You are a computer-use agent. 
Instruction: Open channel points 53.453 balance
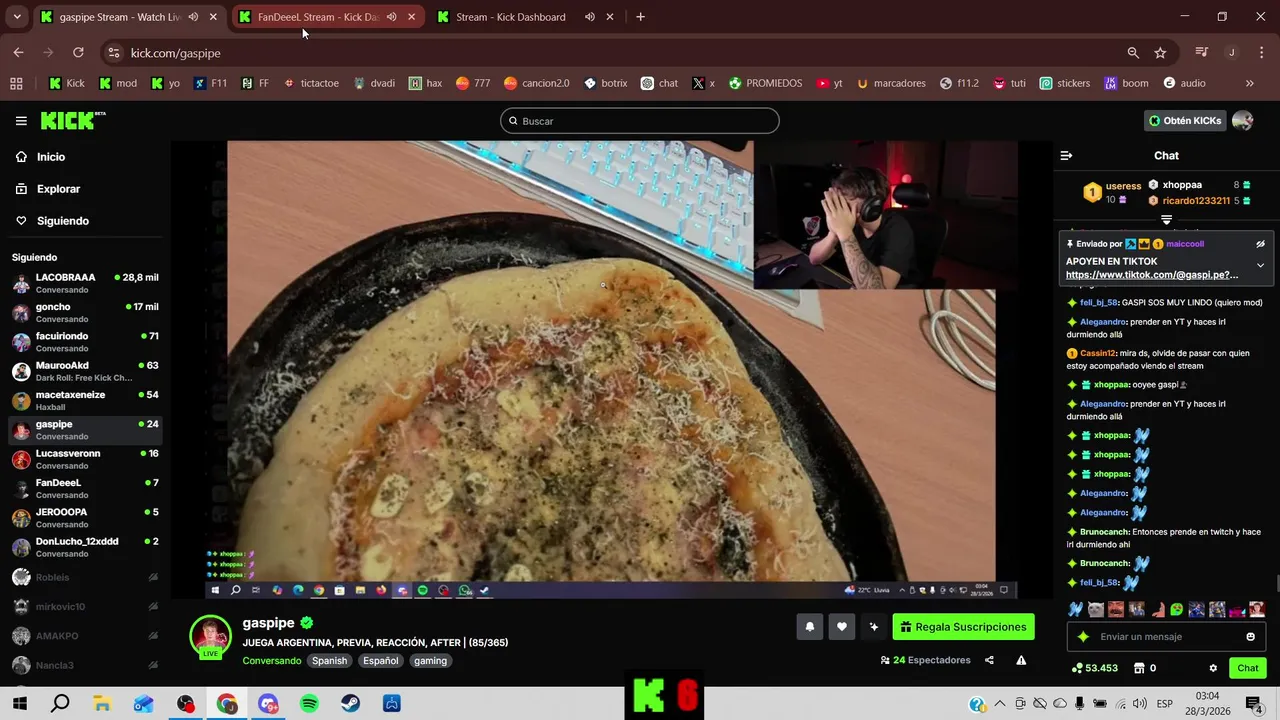1094,668
